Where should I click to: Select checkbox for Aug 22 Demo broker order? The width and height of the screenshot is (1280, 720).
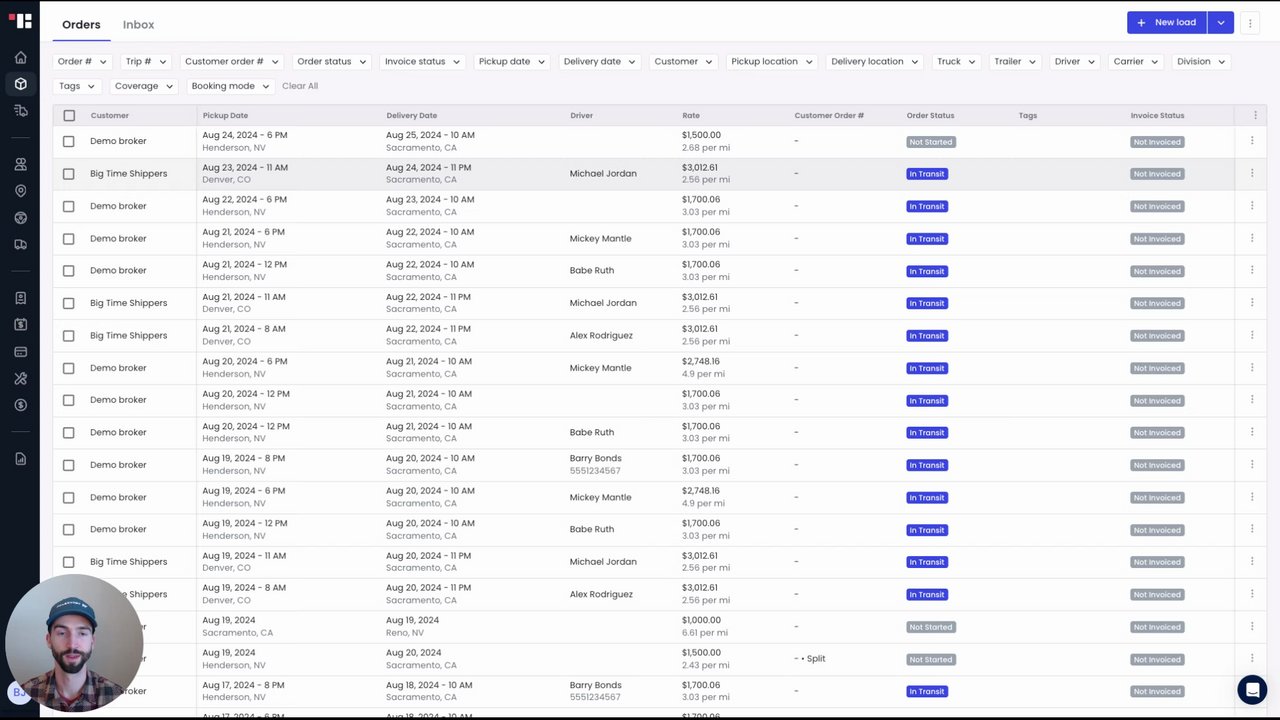click(69, 206)
